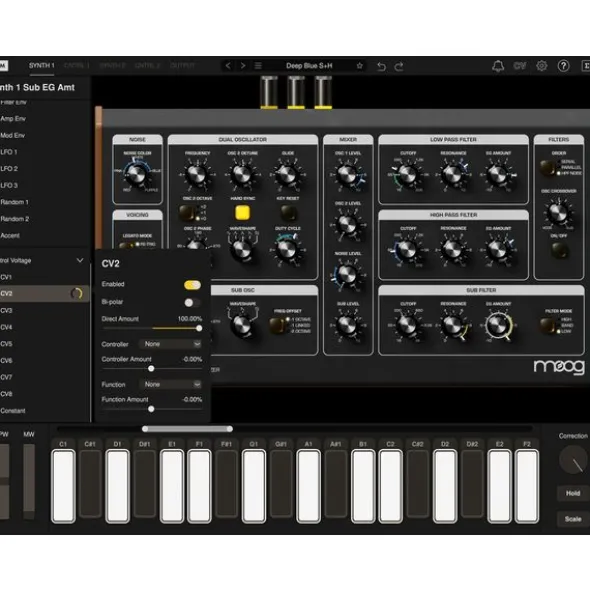This screenshot has height=591, width=590.
Task: Toggle the Key Reset button
Action: [288, 213]
